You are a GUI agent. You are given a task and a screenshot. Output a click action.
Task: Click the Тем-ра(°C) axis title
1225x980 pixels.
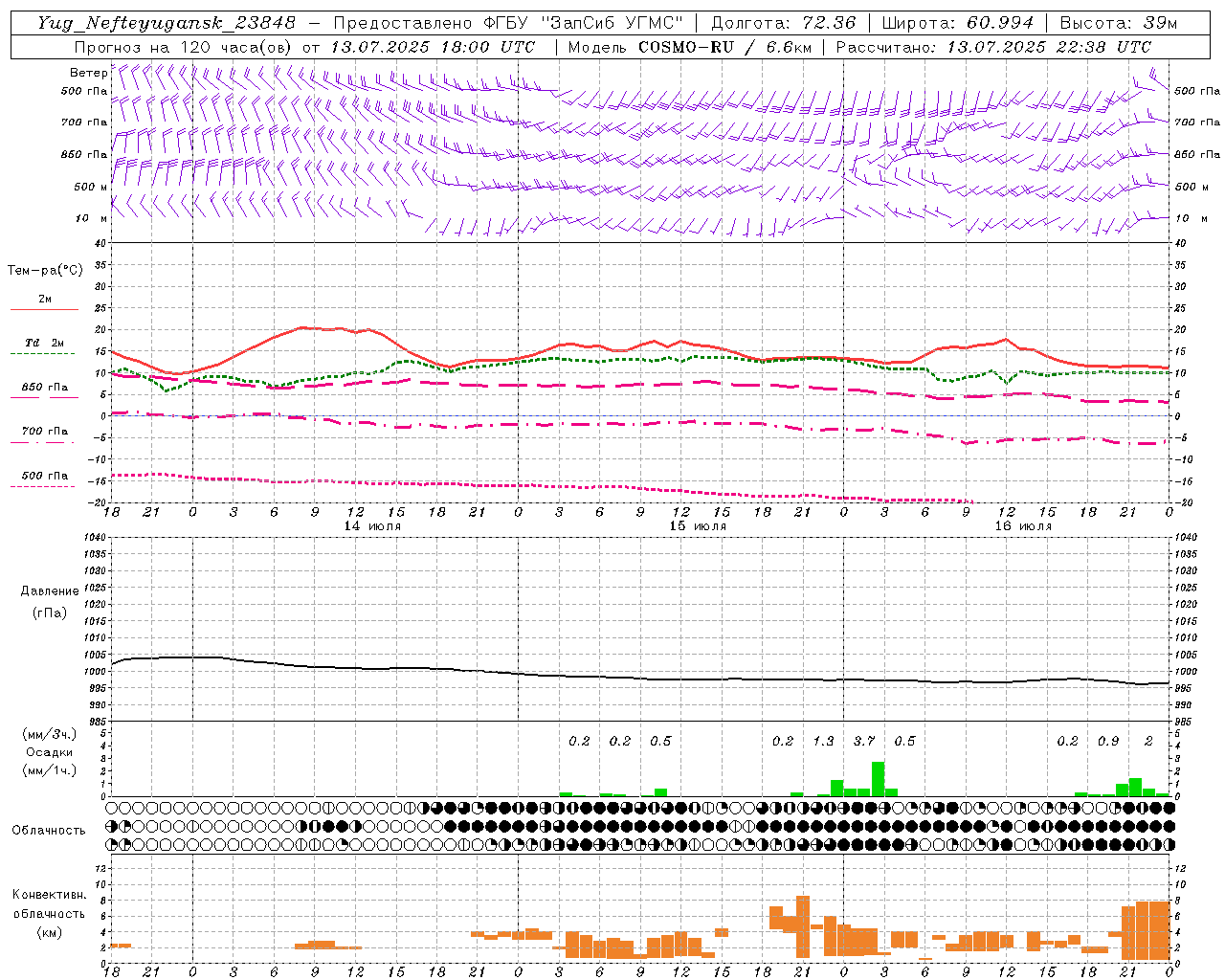(45, 271)
